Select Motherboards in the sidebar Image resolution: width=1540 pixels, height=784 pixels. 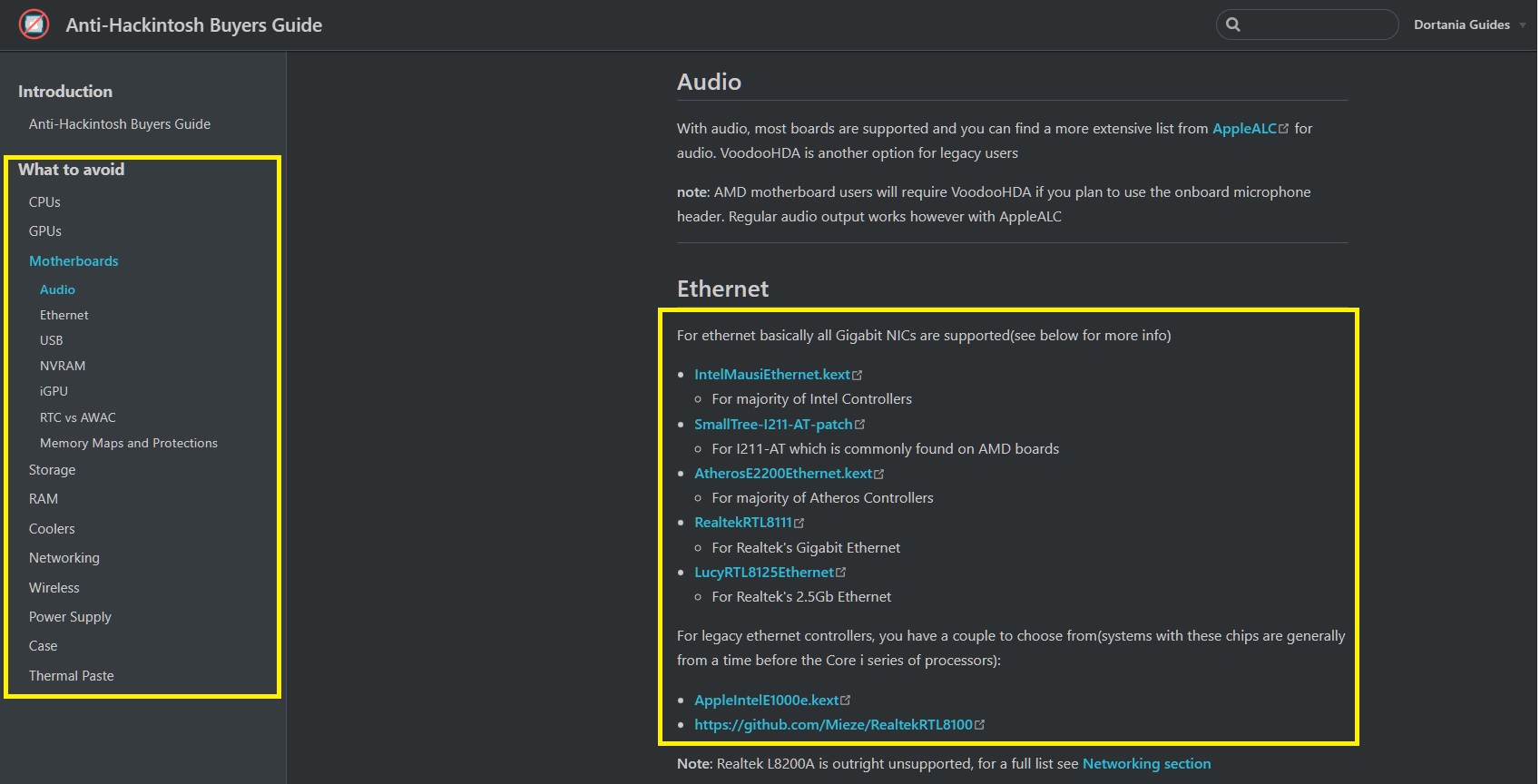pyautogui.click(x=74, y=261)
